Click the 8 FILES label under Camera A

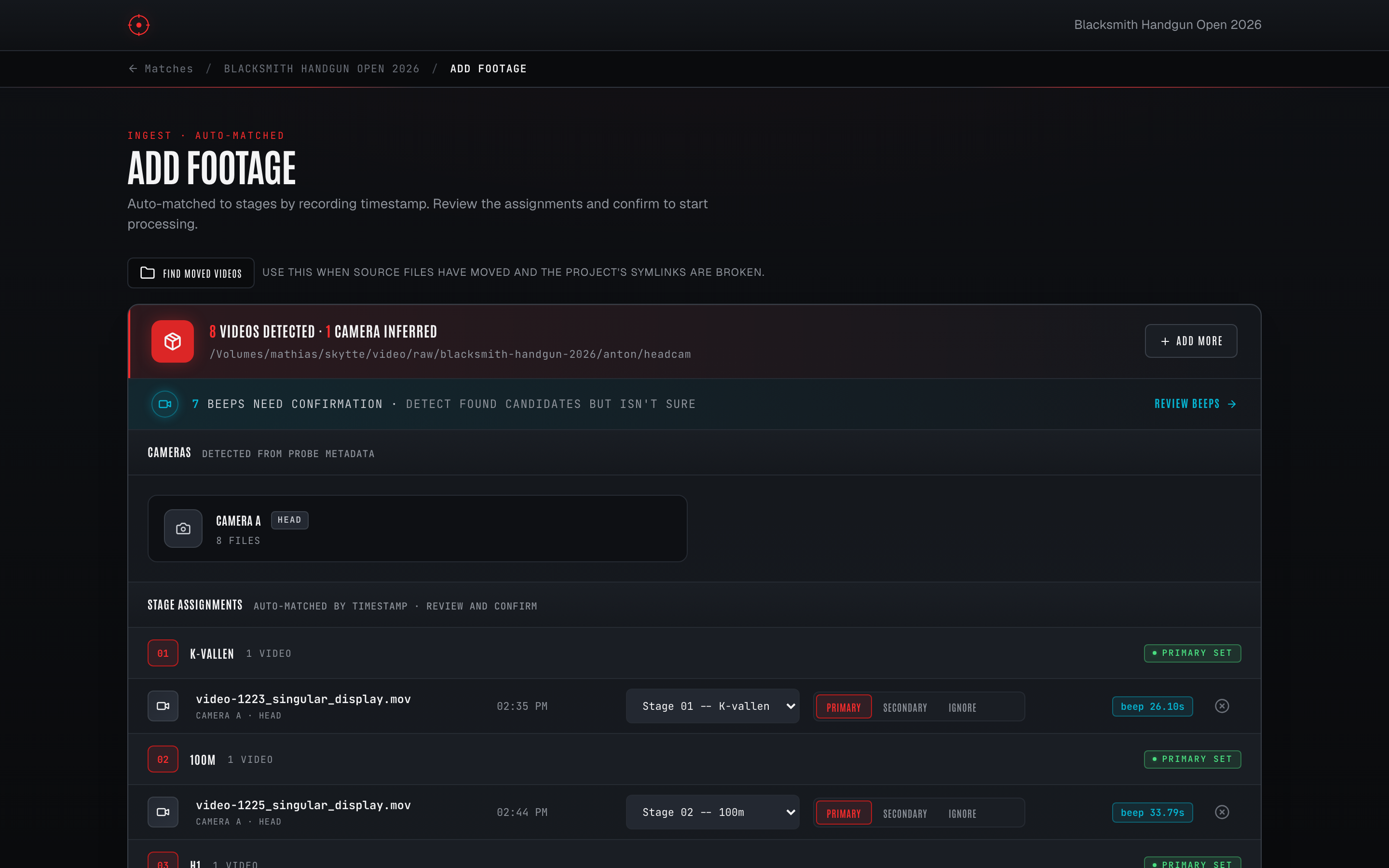point(238,541)
